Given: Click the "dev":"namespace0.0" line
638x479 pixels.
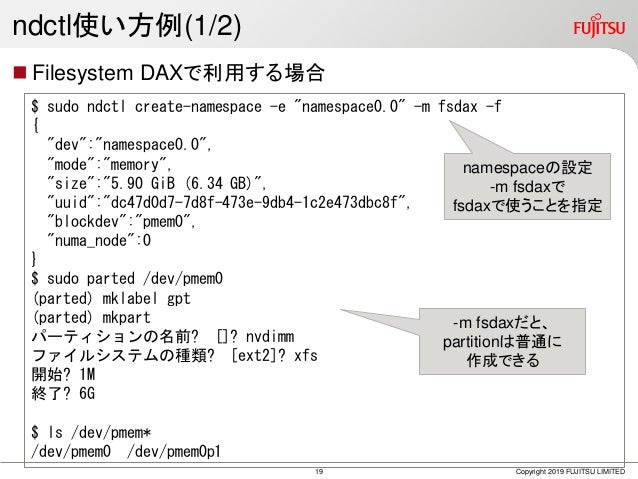Looking at the screenshot, I should pos(129,144).
